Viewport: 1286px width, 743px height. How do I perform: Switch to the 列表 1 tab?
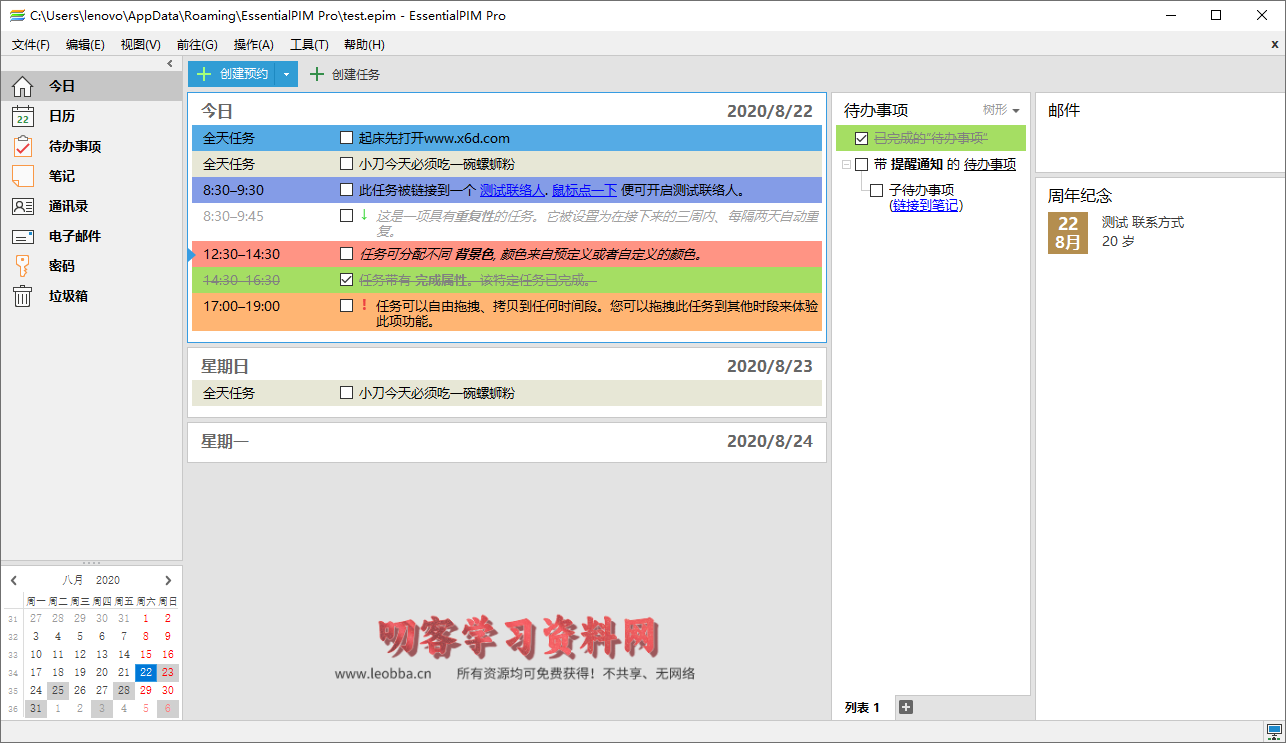coord(862,708)
